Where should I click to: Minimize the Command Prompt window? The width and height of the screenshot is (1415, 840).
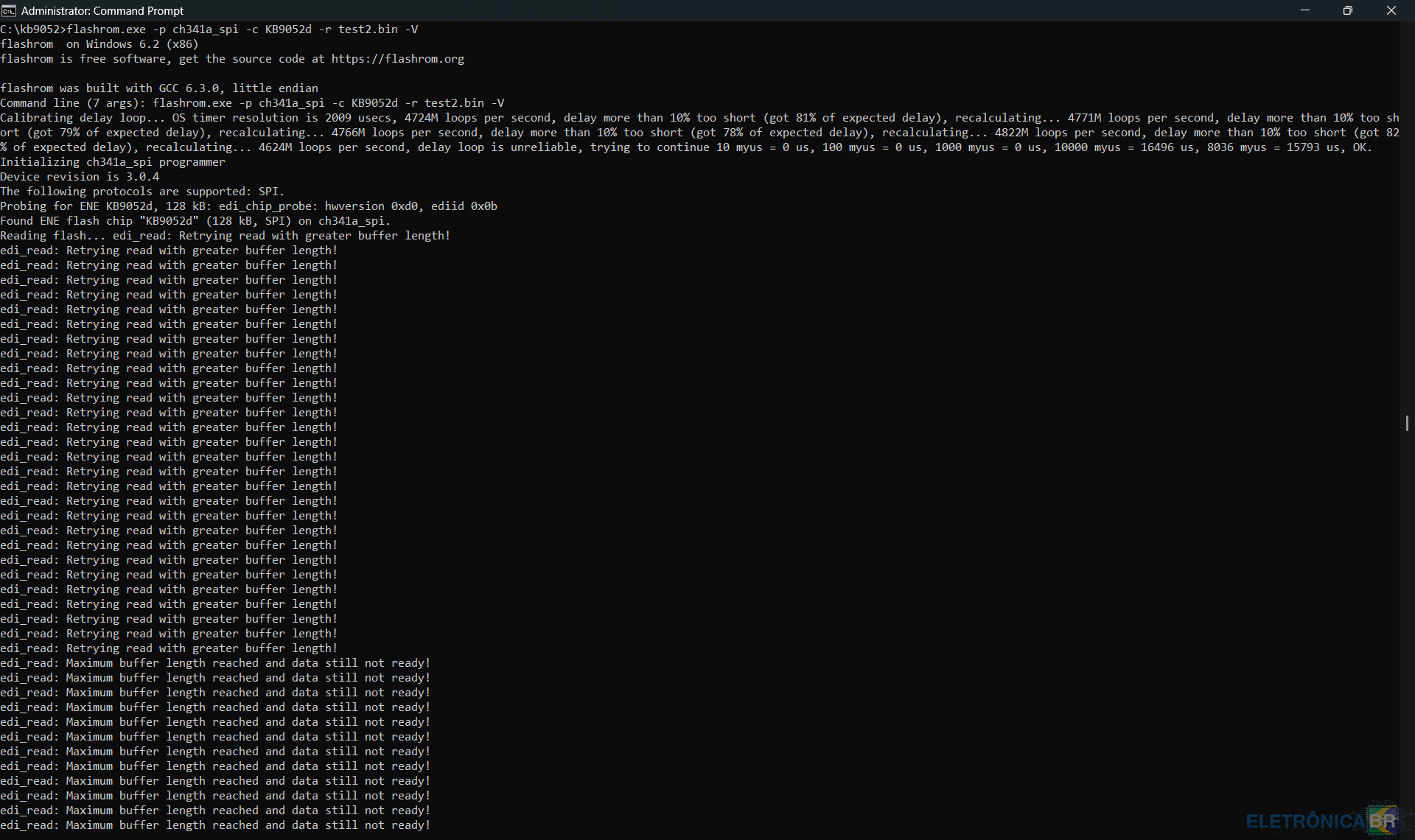click(x=1305, y=10)
